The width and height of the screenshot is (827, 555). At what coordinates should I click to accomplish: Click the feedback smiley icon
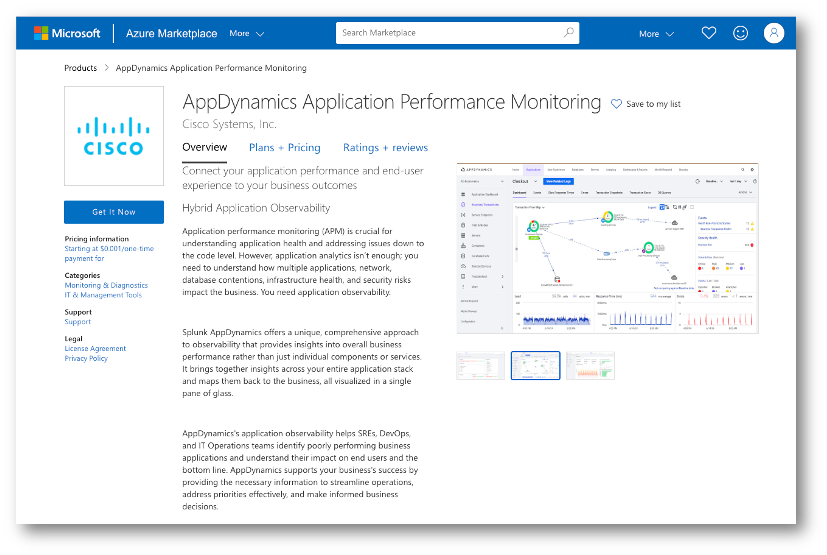tap(741, 33)
